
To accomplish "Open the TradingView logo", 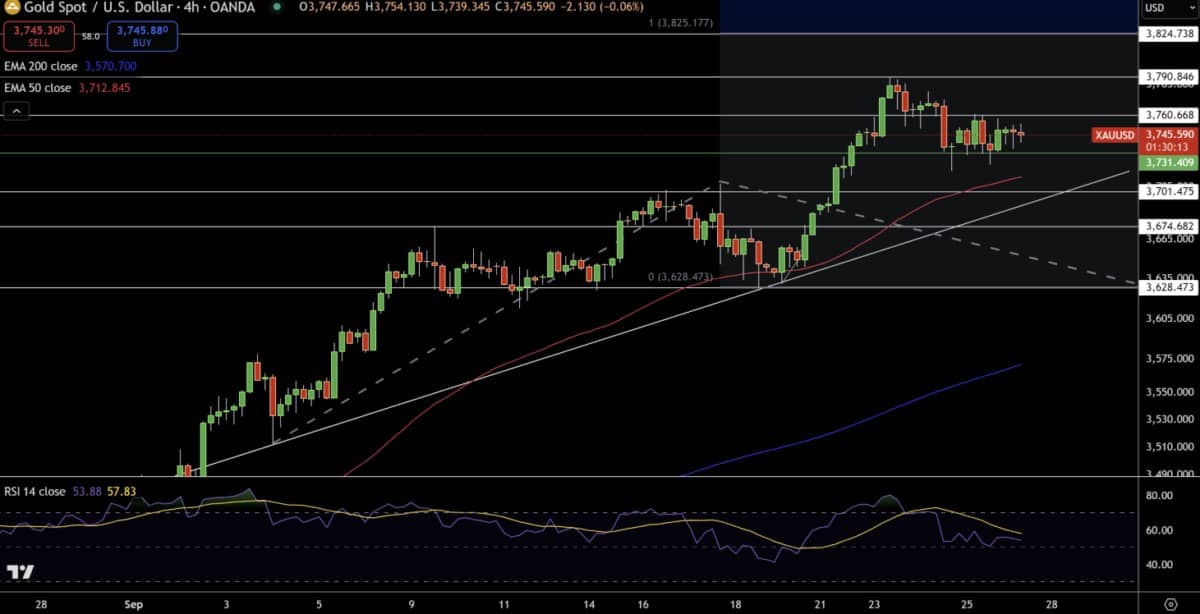I will 20,572.
